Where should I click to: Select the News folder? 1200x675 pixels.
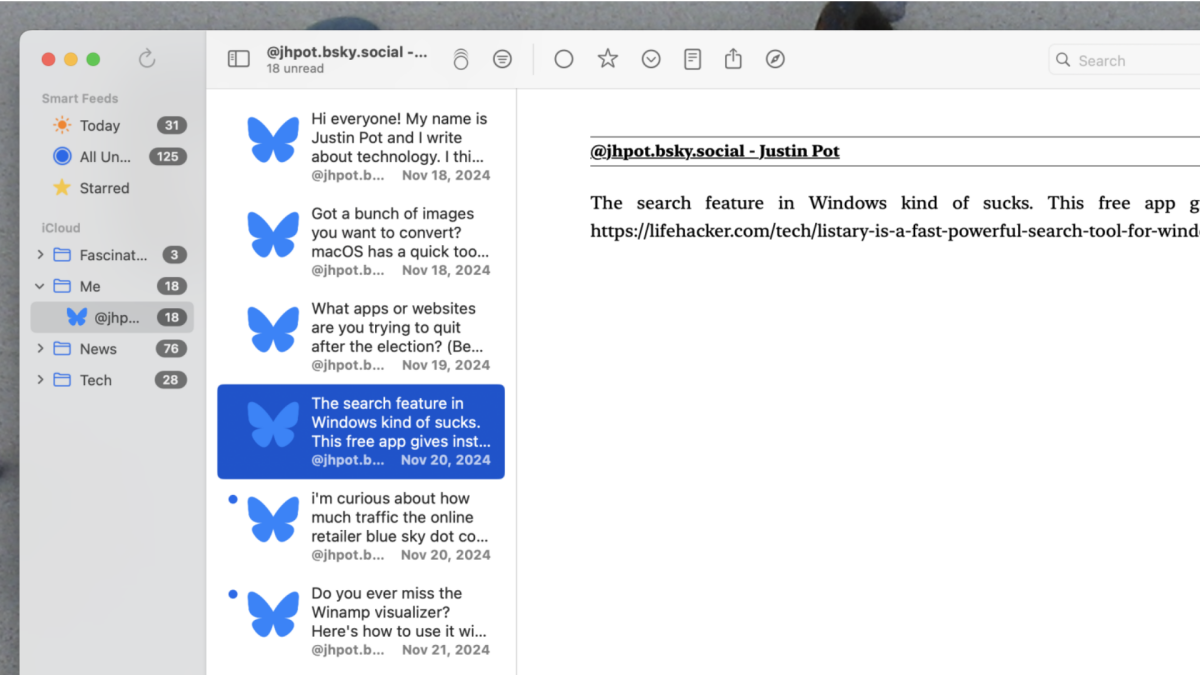point(113,349)
